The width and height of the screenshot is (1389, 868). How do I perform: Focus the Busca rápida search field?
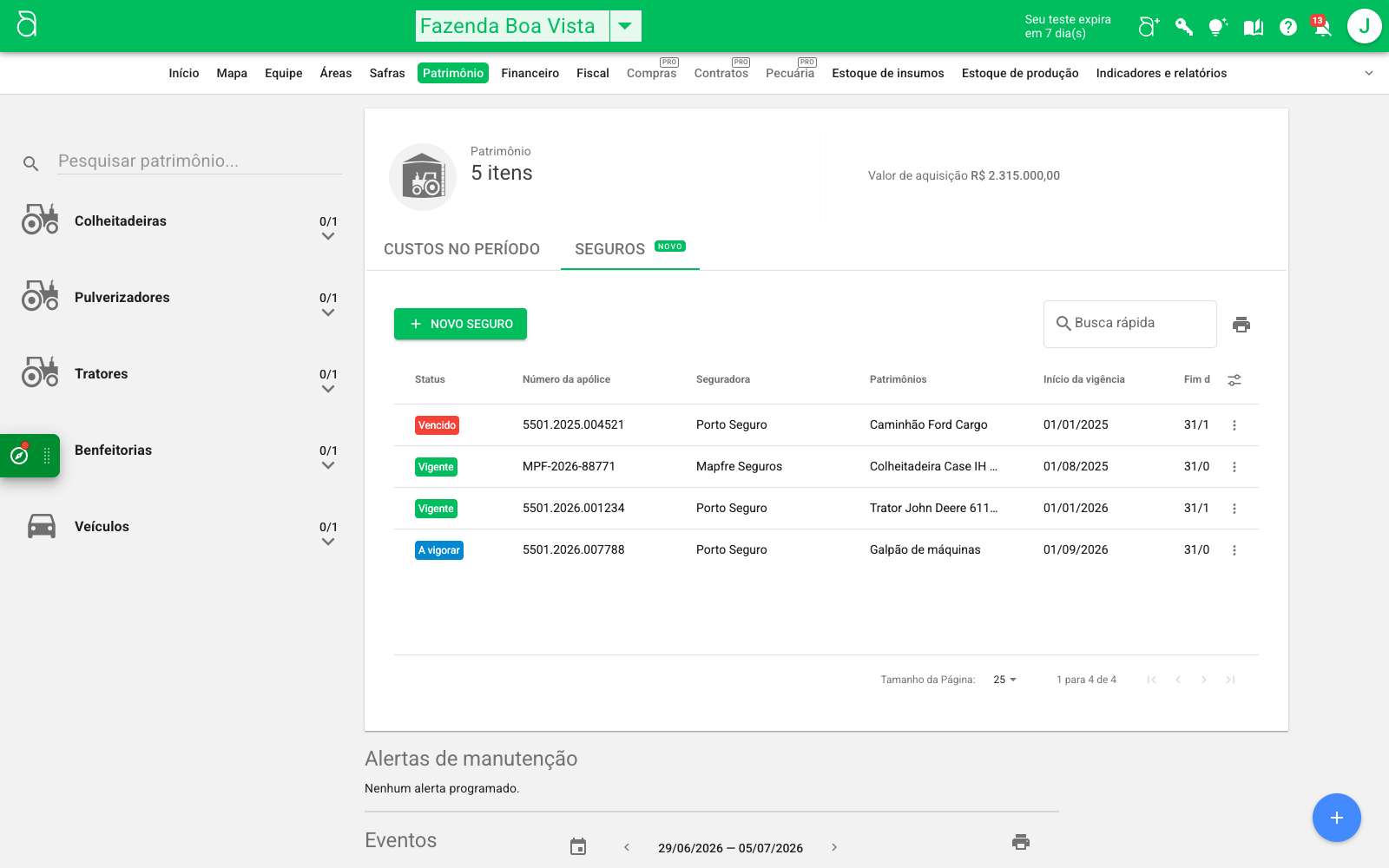tap(1129, 324)
